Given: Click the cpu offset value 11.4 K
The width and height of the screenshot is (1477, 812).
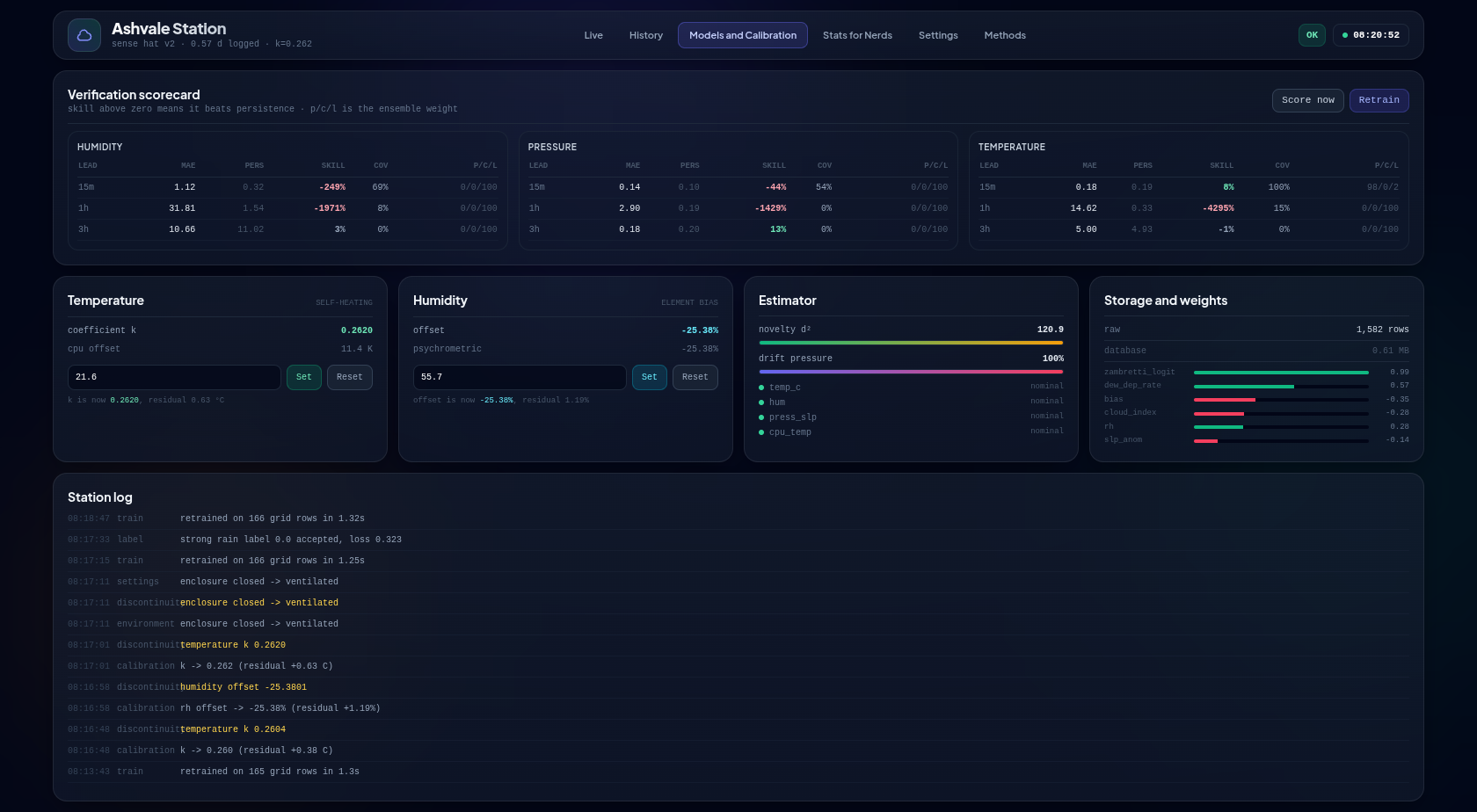Looking at the screenshot, I should [357, 349].
